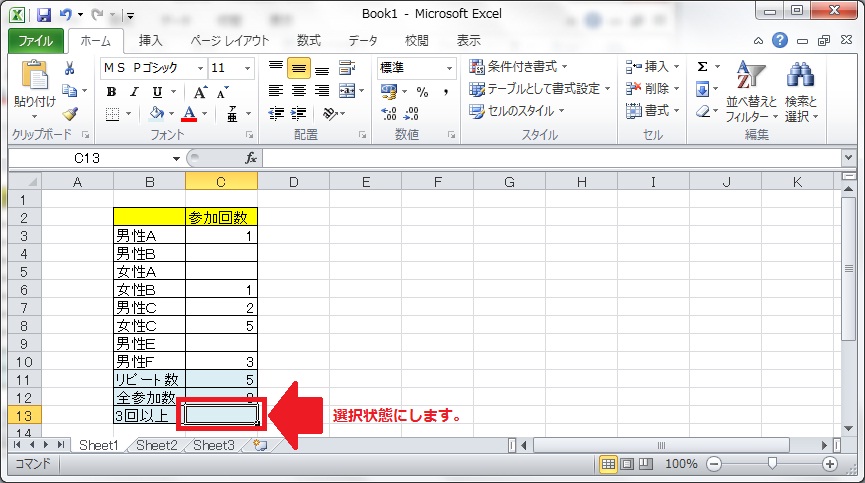Open Find and Select binoculars
The image size is (865, 483).
click(801, 92)
